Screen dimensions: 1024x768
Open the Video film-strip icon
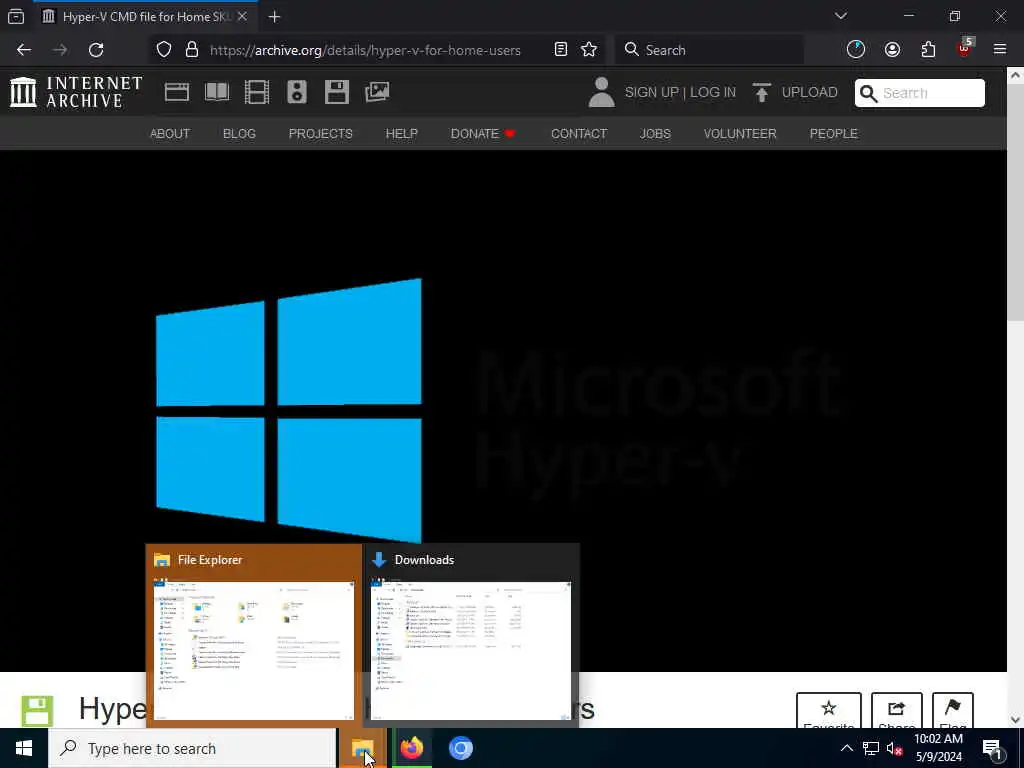257,92
